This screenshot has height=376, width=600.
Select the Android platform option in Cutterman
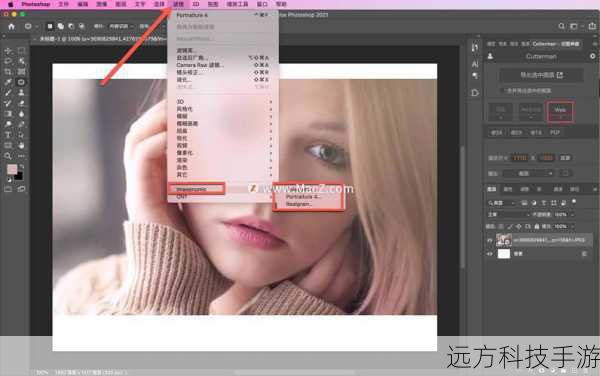click(x=531, y=112)
